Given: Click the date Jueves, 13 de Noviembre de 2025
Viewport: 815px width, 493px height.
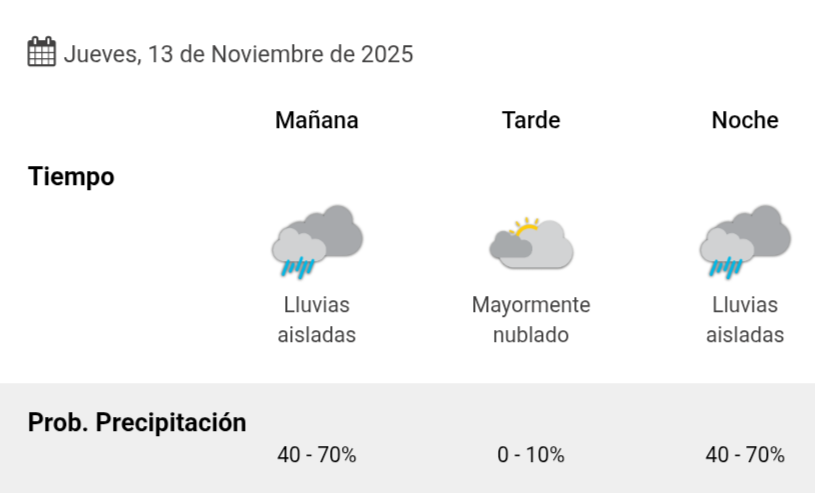Looking at the screenshot, I should click(238, 54).
